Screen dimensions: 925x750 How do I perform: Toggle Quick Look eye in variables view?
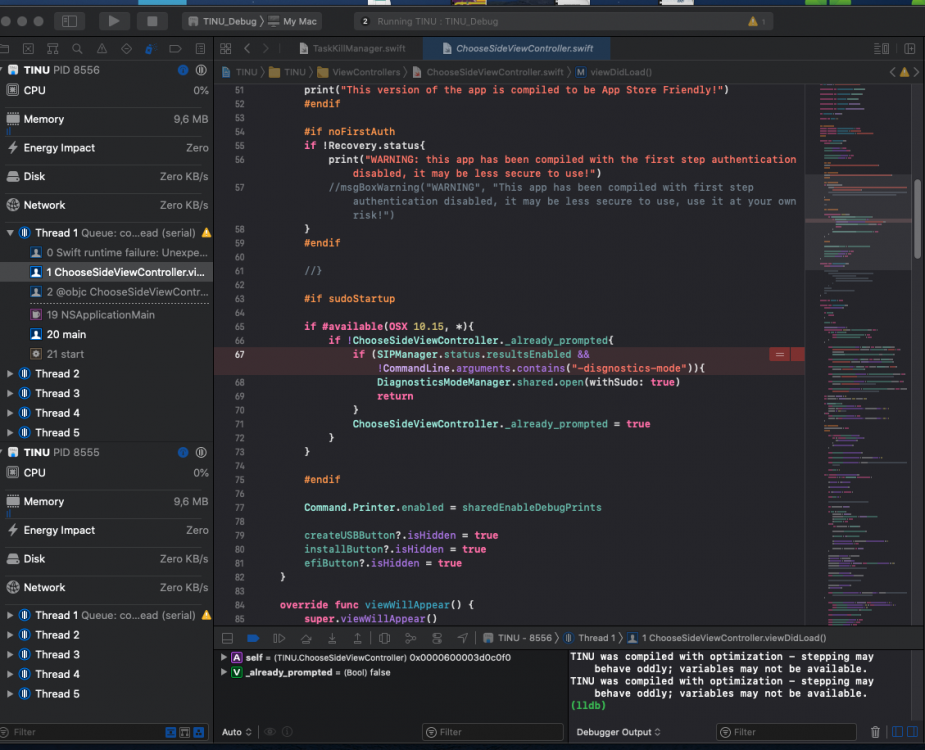pyautogui.click(x=270, y=732)
